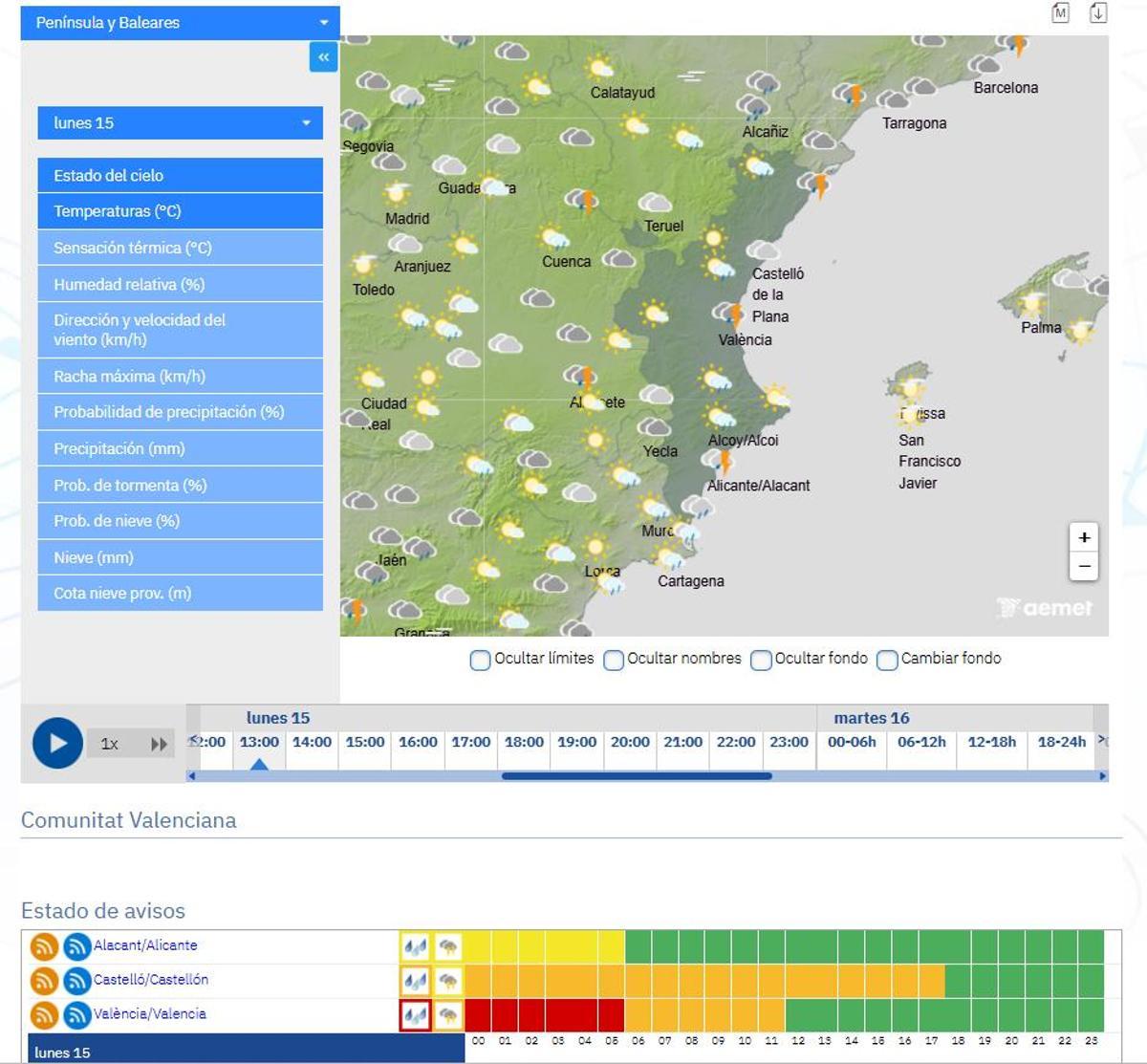1147x1064 pixels.
Task: Open the lunes 15 day selector
Action: click(180, 122)
